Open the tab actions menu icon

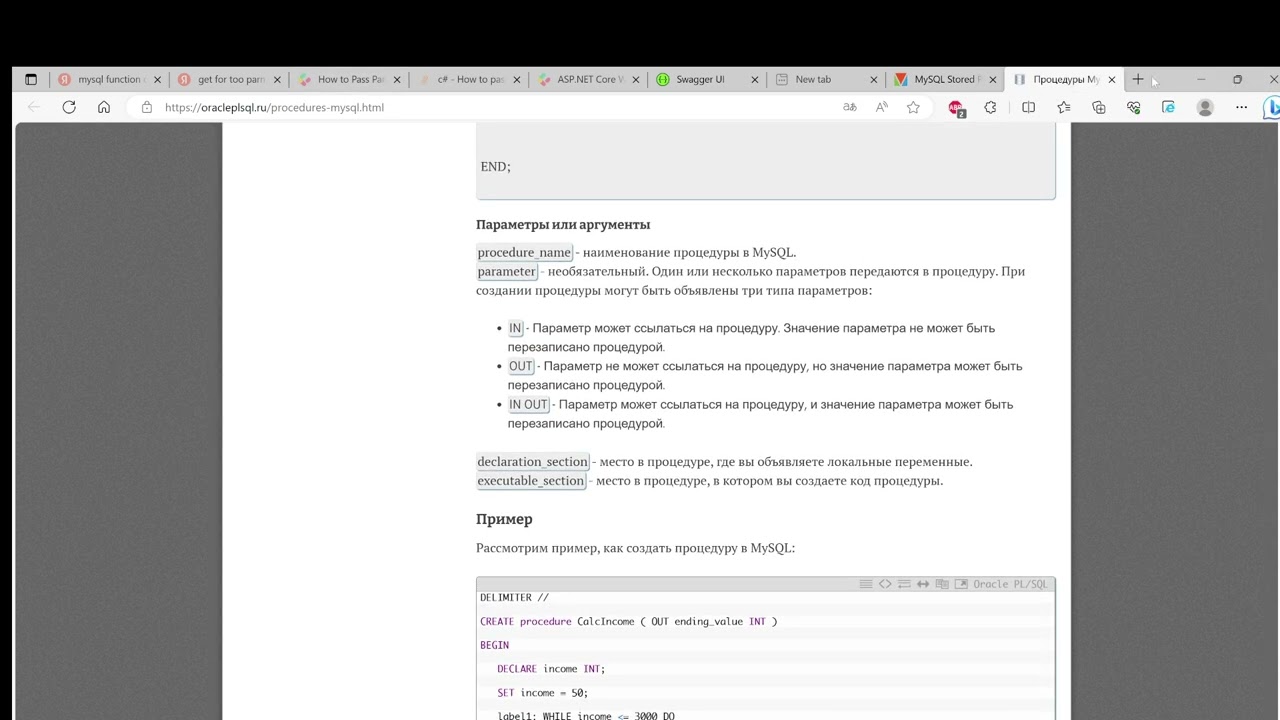tap(31, 79)
